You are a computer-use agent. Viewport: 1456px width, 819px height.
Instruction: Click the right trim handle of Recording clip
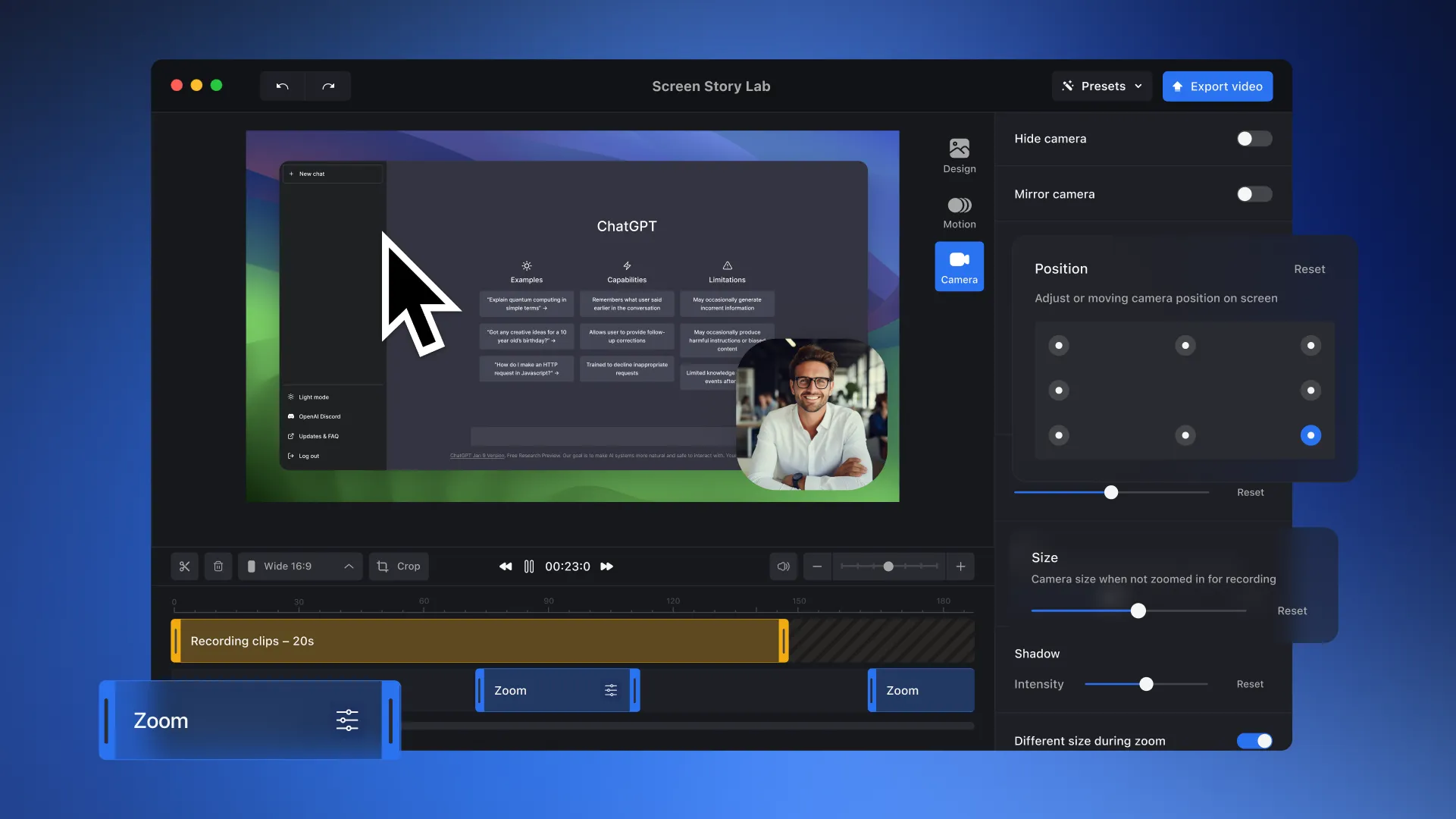[x=784, y=641]
